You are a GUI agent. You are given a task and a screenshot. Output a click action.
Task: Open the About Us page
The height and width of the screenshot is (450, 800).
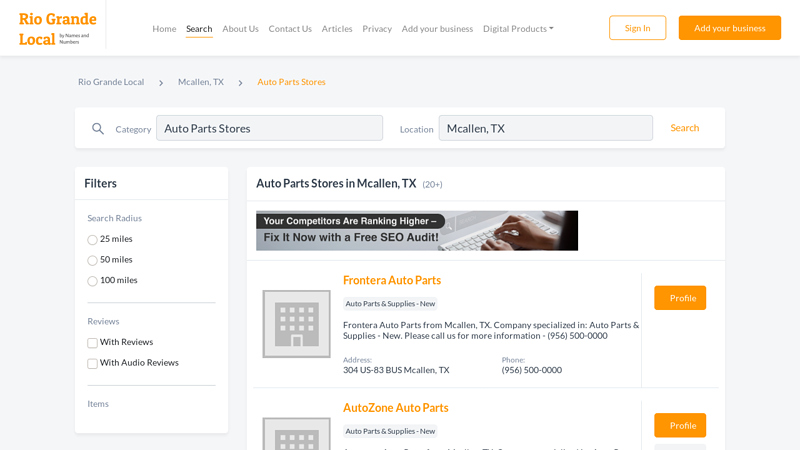tap(240, 29)
